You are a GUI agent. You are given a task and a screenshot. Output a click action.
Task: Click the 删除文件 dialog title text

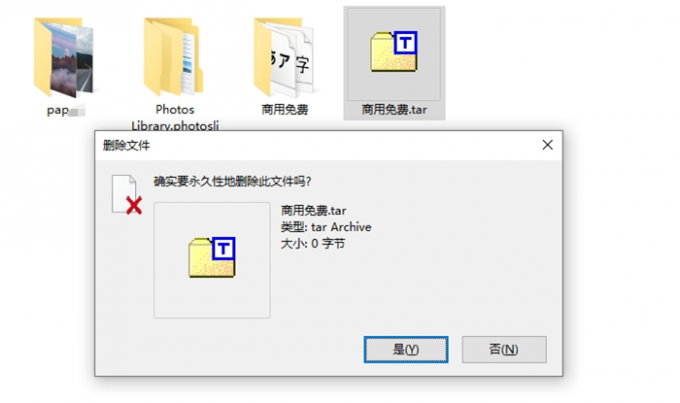tap(126, 145)
